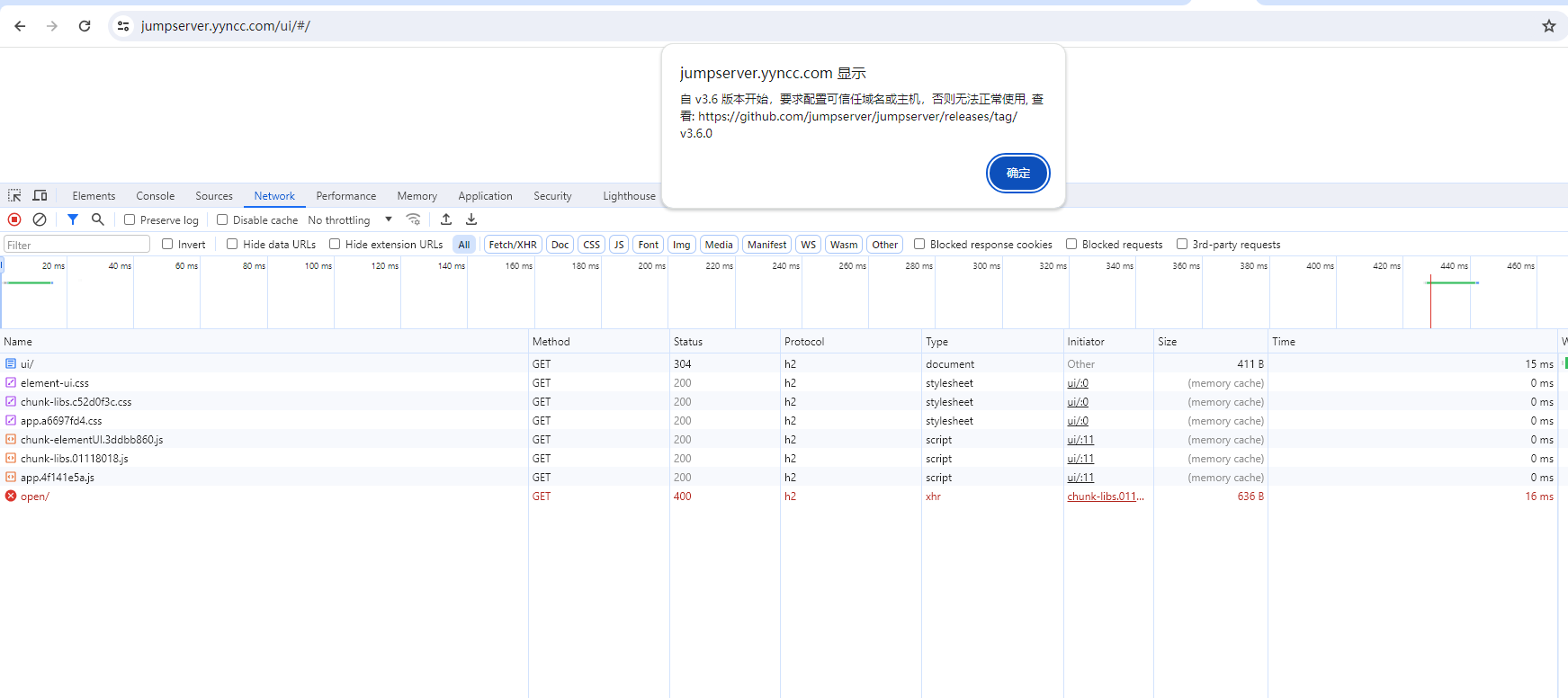Click the browser address bar URL
This screenshot has height=698, width=1568.
(226, 26)
